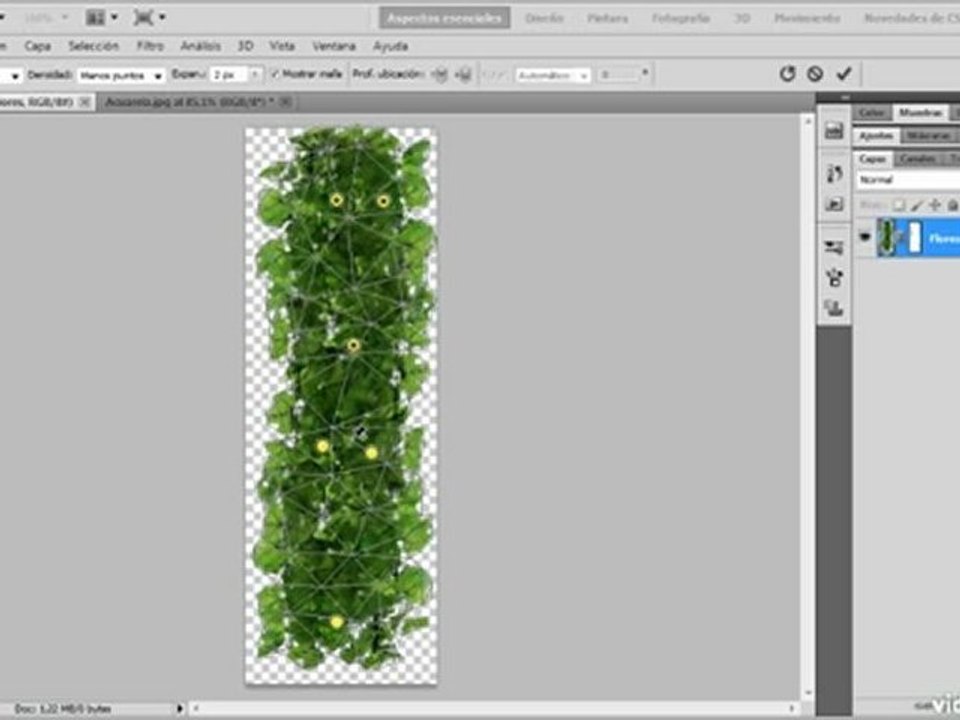This screenshot has width=960, height=720.
Task: Click the remove all pins reset icon
Action: 787,74
